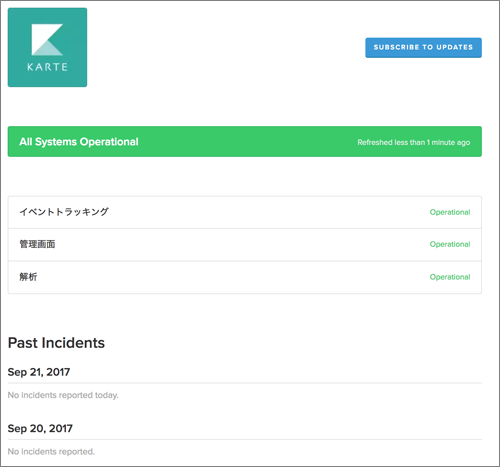Click the イベントトラッキング label text
This screenshot has width=500, height=467.
[x=64, y=212]
